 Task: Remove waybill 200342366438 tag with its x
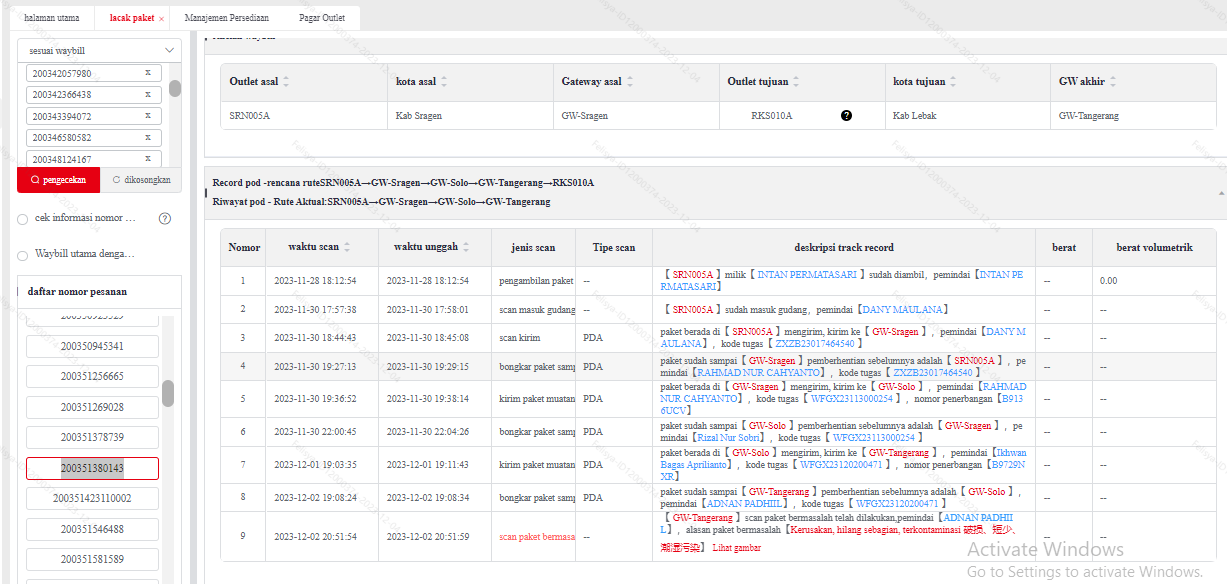pos(147,94)
